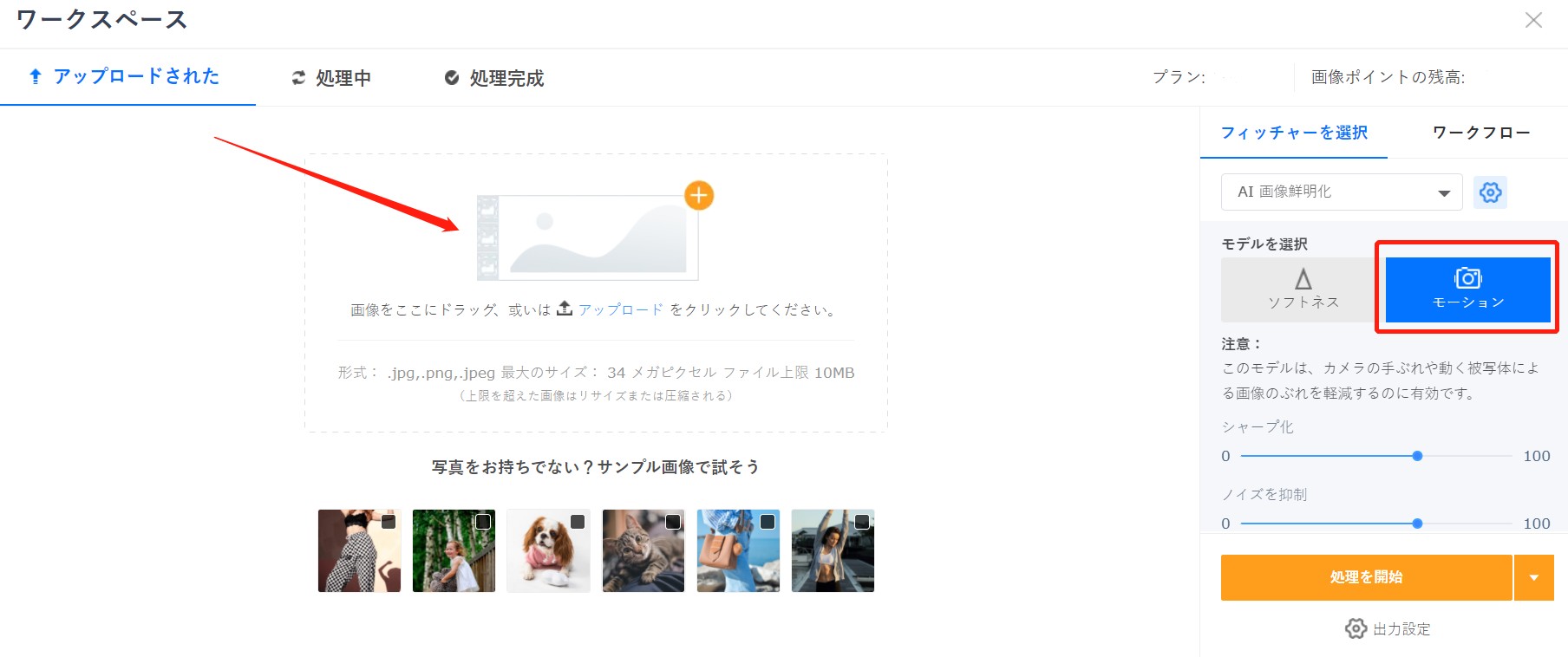
Task: Select the モーション model
Action: (1467, 289)
